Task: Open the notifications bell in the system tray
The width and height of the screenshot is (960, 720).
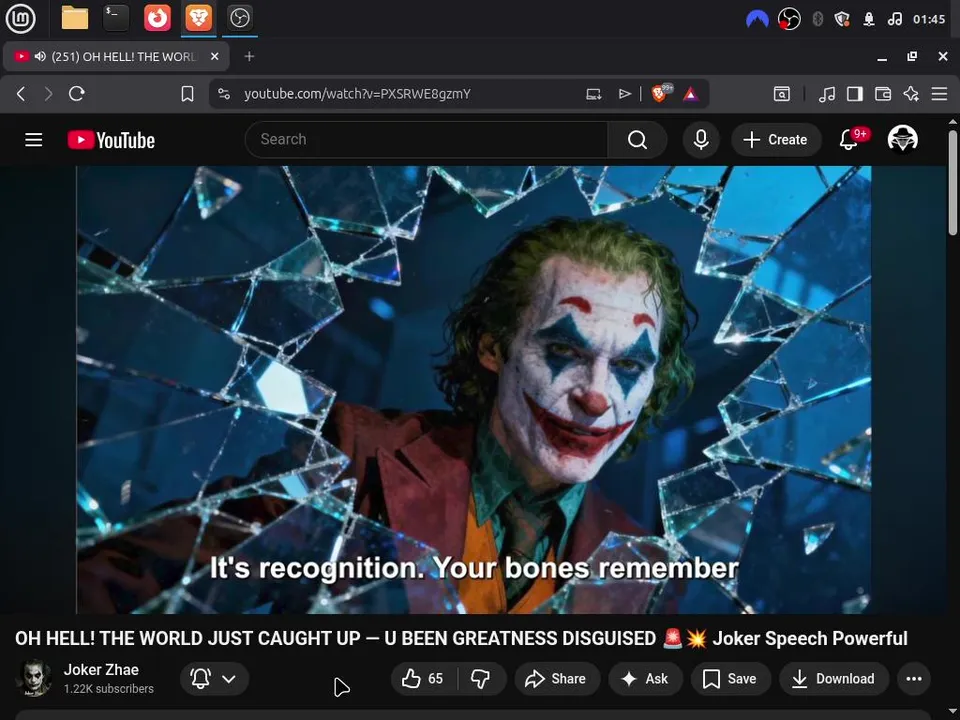Action: (869, 20)
